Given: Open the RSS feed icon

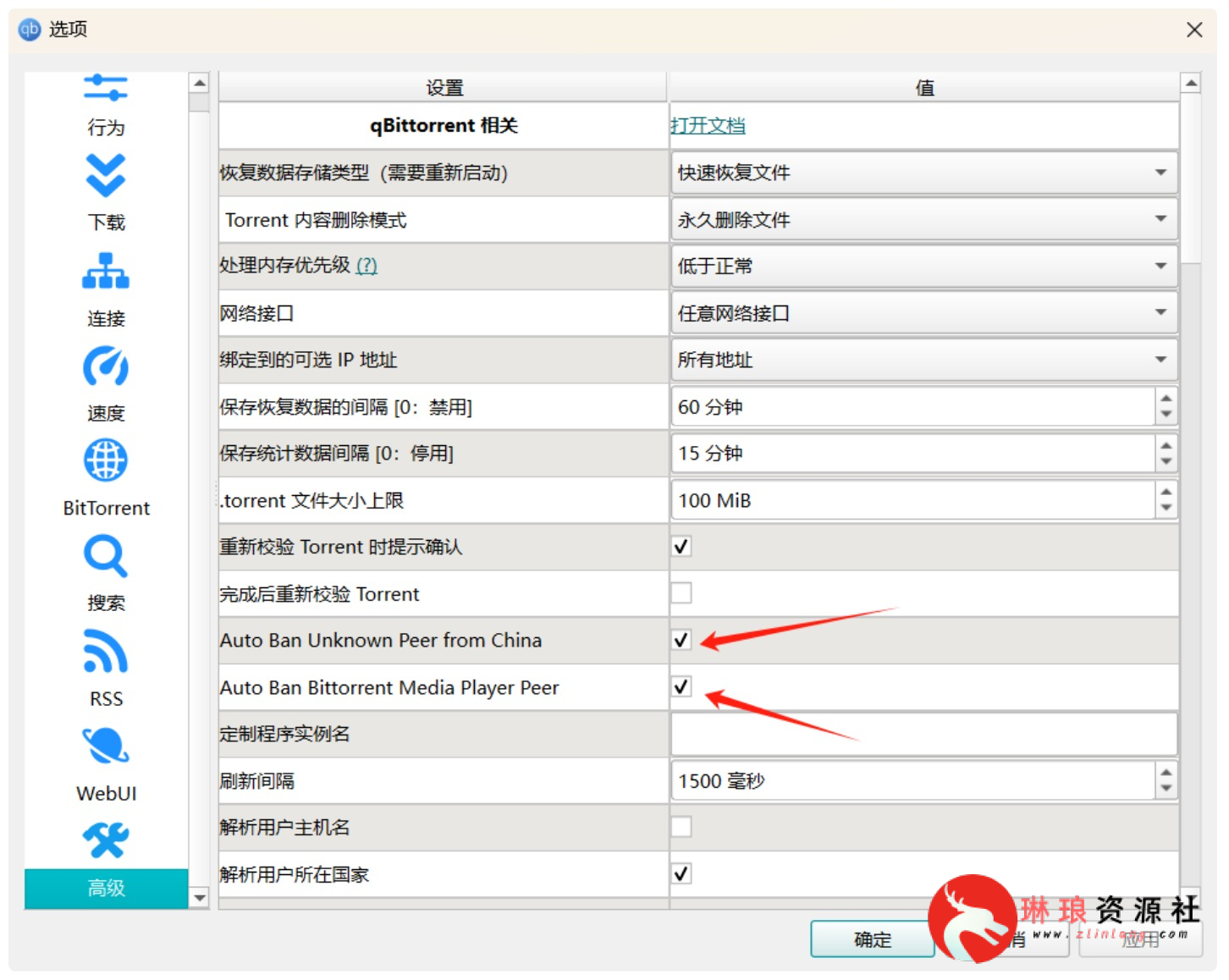Looking at the screenshot, I should (106, 652).
